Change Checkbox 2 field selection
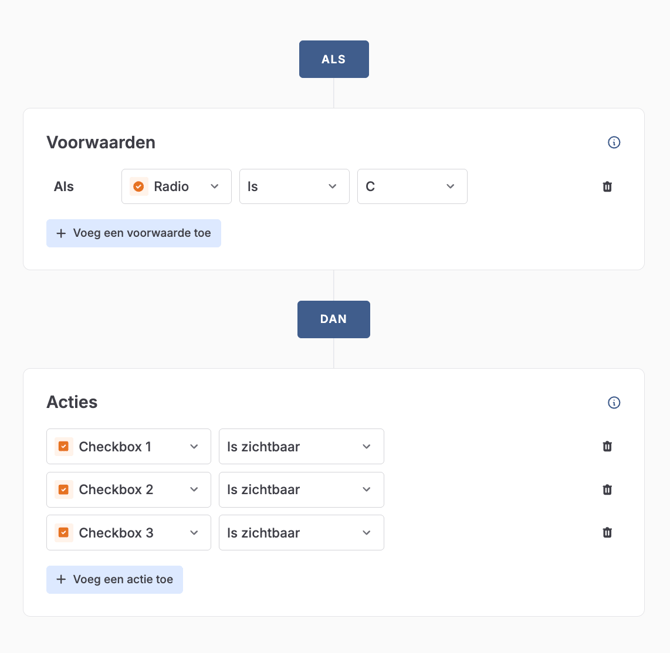The image size is (670, 653). point(129,490)
